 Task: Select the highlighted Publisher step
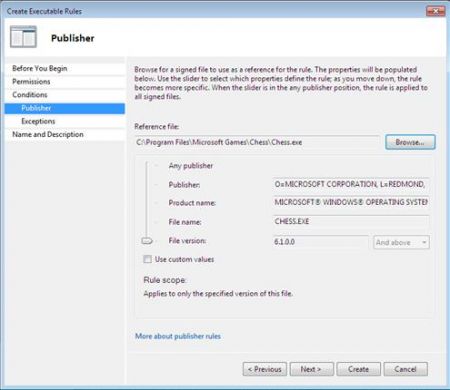(x=65, y=108)
